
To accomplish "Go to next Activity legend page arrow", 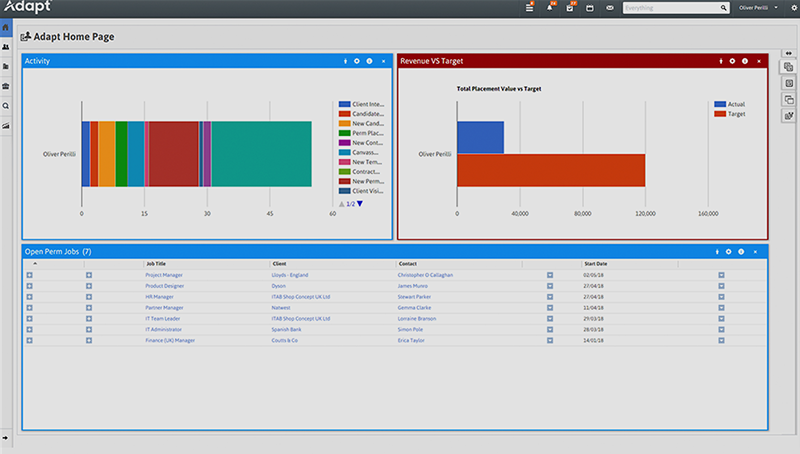I will [x=359, y=203].
